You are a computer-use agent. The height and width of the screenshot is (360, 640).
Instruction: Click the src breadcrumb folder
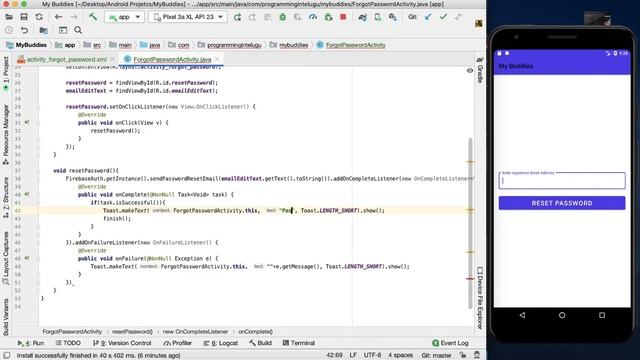click(93, 45)
